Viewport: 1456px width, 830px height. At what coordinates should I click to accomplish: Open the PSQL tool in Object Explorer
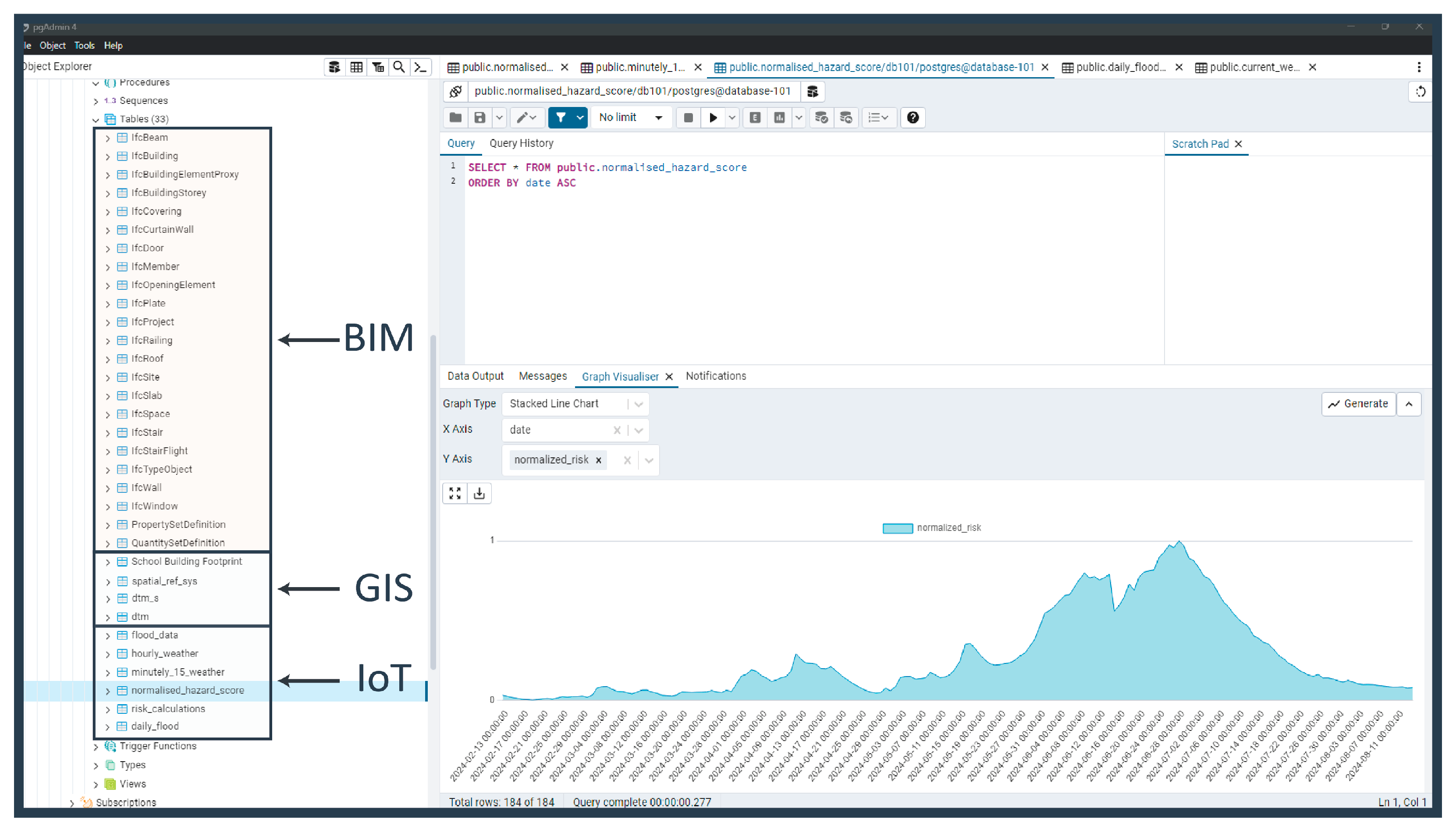click(x=421, y=67)
